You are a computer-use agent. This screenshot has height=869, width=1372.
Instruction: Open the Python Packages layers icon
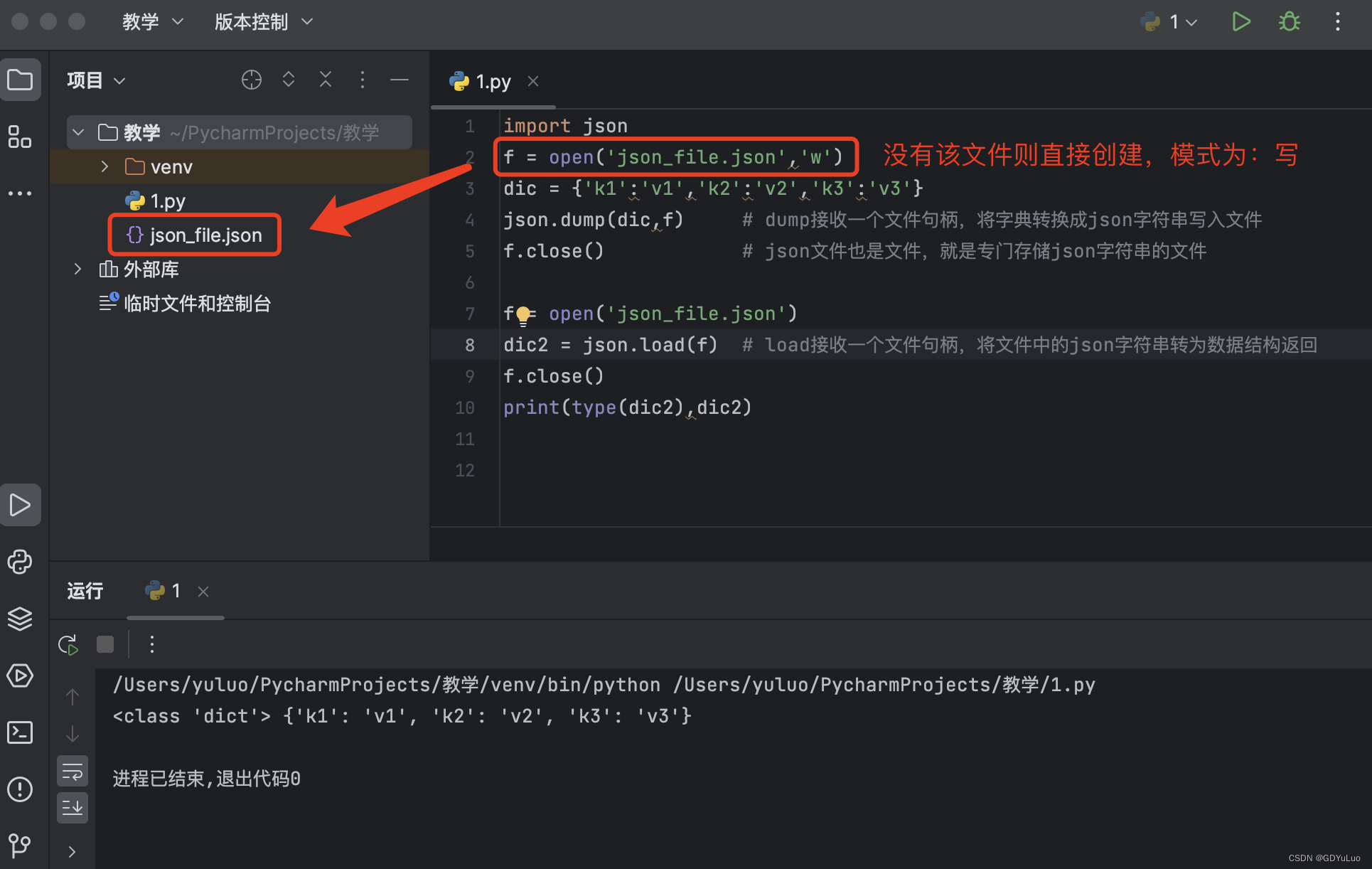20,619
